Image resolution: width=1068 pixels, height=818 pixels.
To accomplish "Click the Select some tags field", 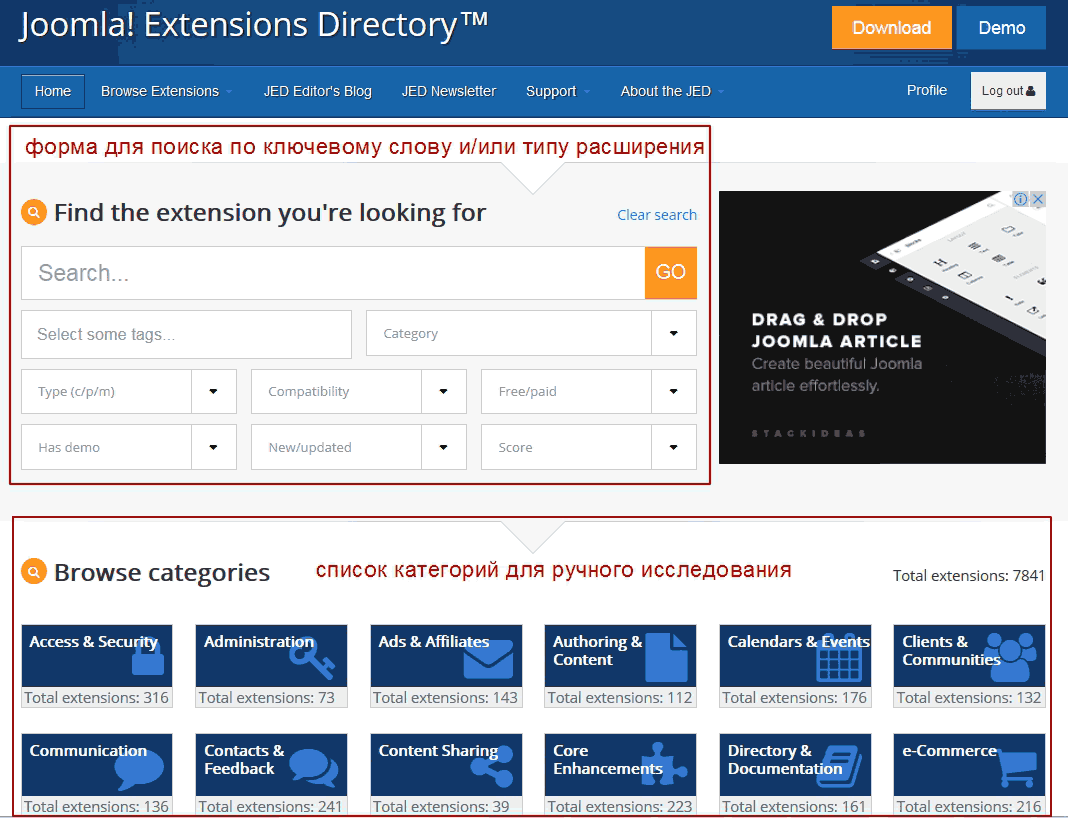I will tap(187, 334).
